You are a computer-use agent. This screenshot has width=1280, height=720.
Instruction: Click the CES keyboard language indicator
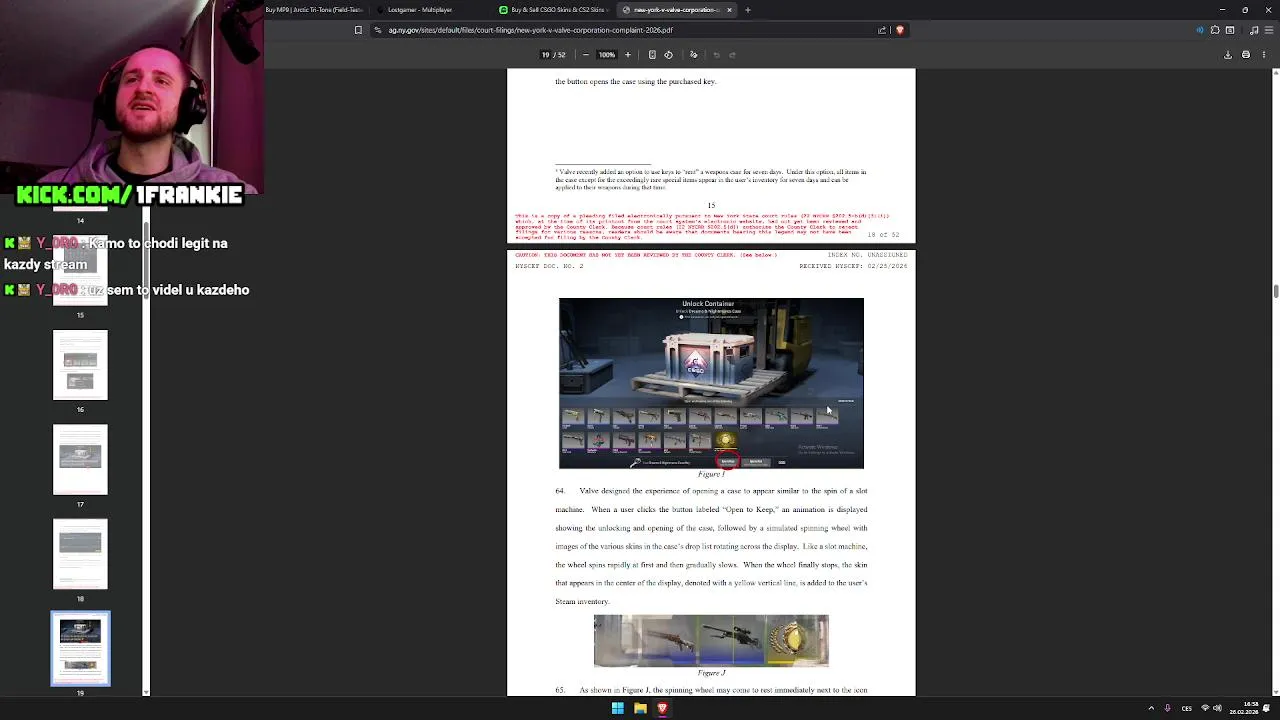[1187, 708]
